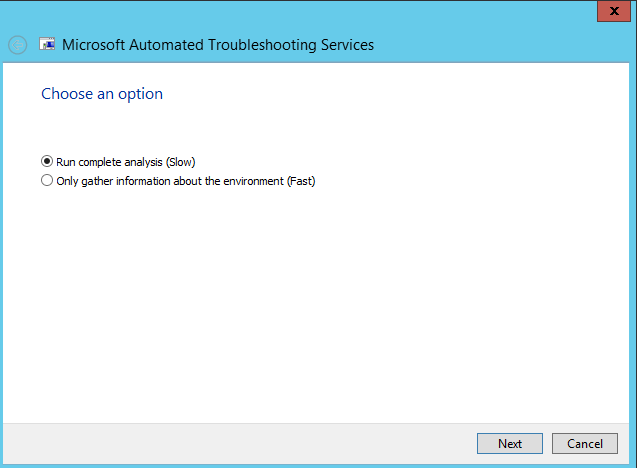Select the Run complete analysis radio button

[x=47, y=161]
